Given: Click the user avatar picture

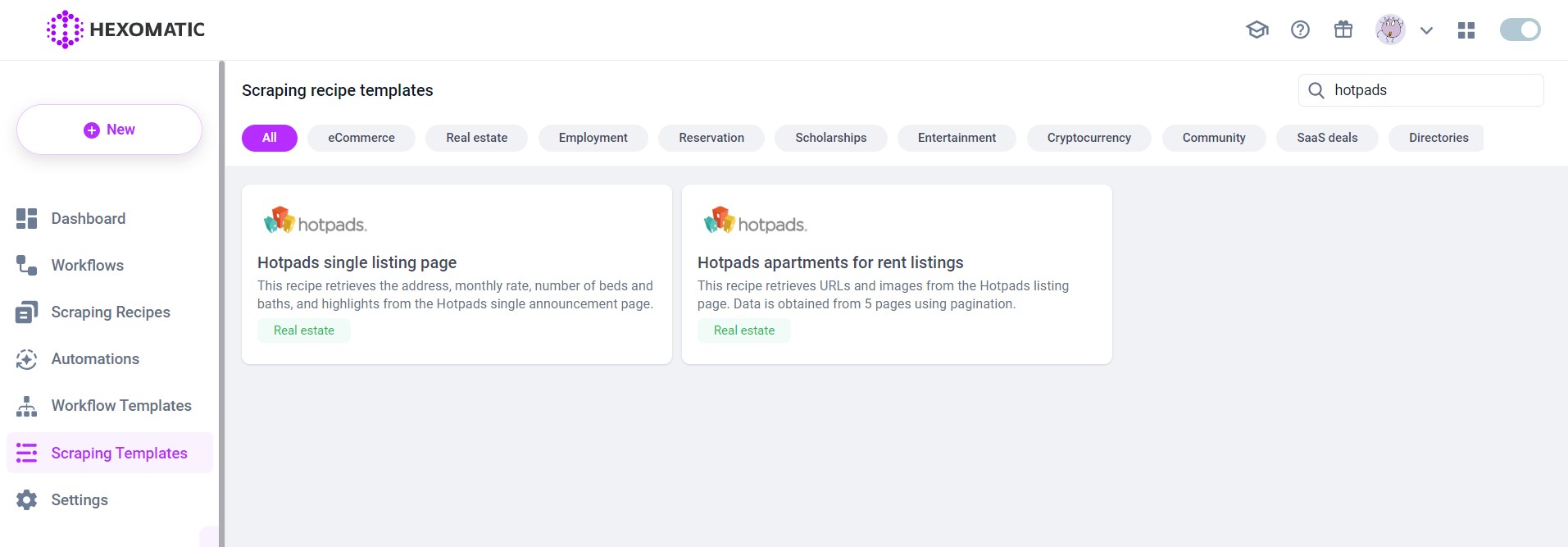Looking at the screenshot, I should (x=1390, y=30).
